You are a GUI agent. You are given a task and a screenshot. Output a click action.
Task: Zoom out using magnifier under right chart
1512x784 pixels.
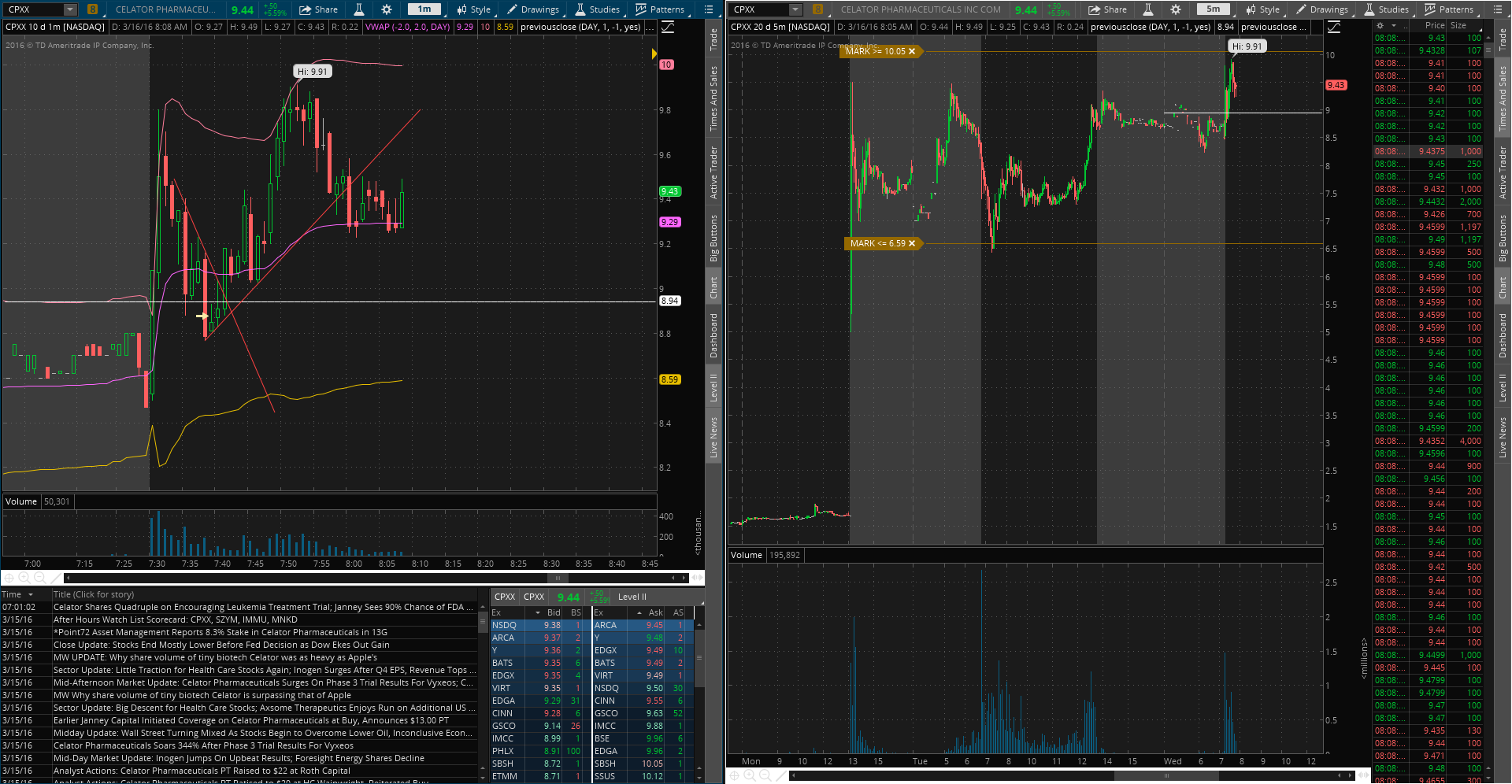pos(765,776)
